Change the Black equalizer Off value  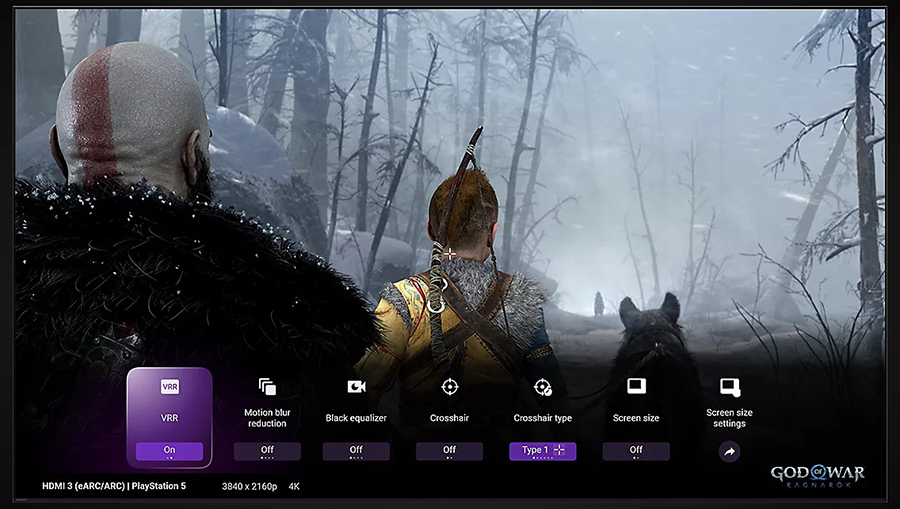coord(356,451)
